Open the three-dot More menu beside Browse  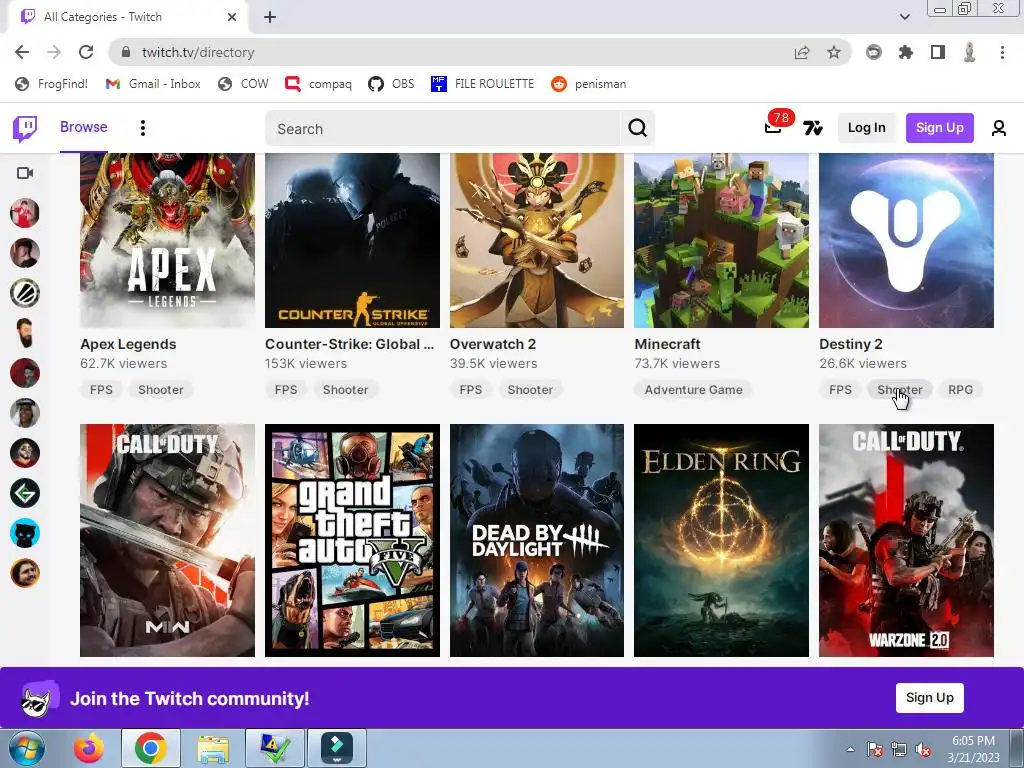[x=142, y=128]
